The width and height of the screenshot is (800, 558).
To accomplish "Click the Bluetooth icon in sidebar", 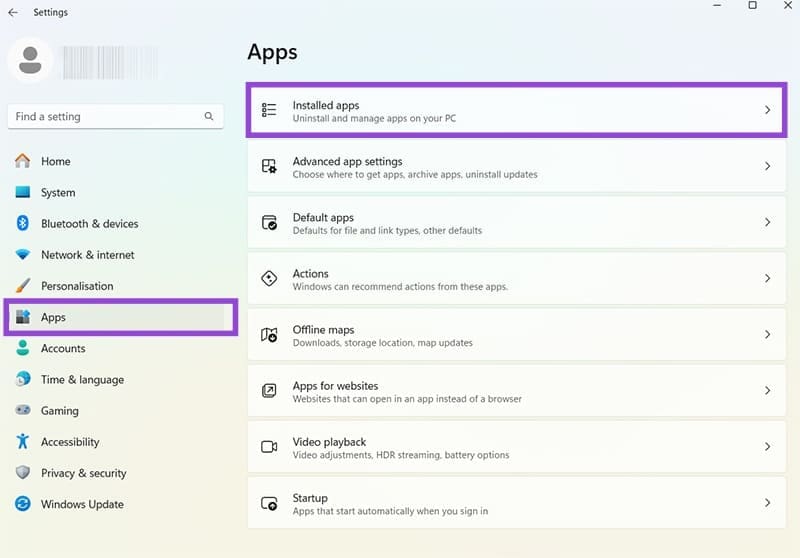I will click(x=22, y=223).
